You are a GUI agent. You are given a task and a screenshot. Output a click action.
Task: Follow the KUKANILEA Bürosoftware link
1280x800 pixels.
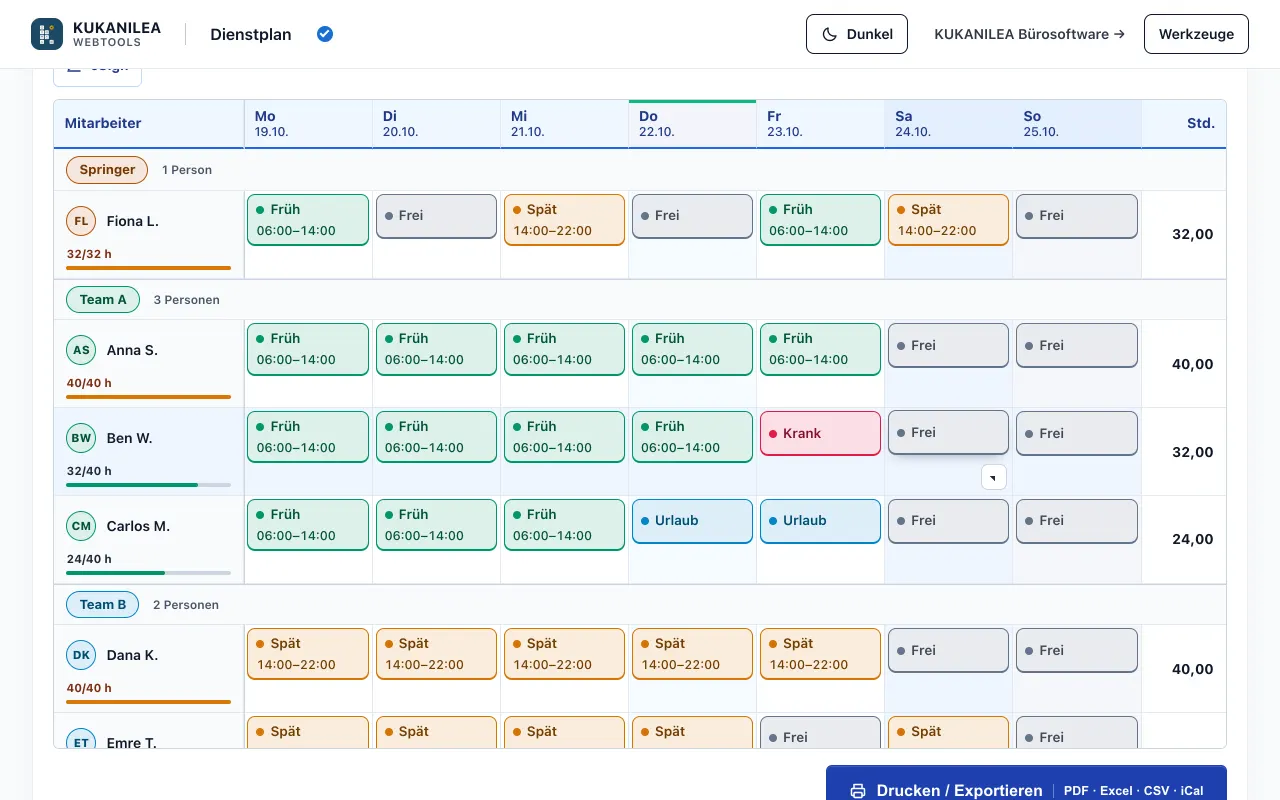pyautogui.click(x=1029, y=34)
